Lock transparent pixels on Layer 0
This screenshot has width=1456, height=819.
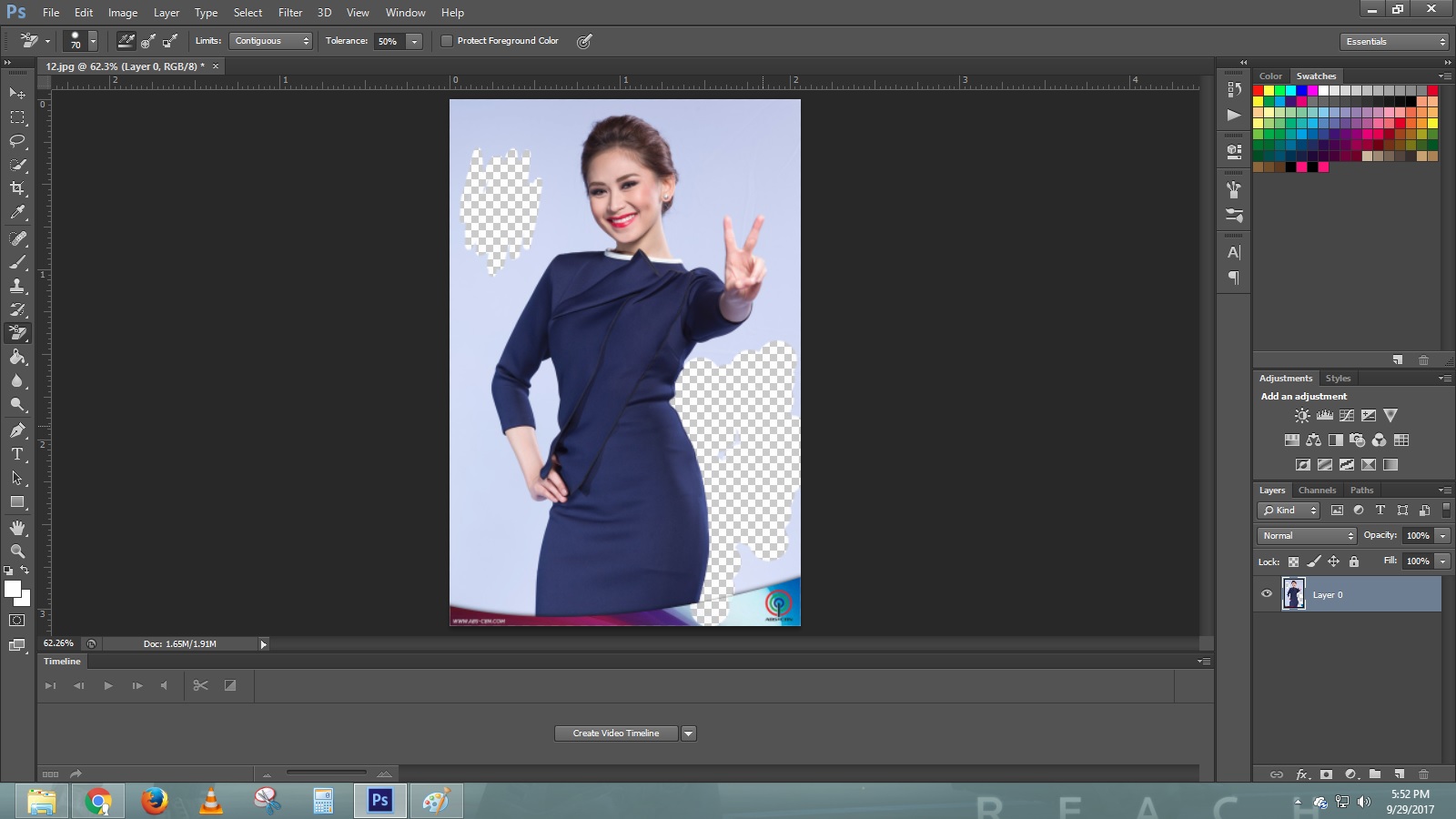click(1293, 561)
